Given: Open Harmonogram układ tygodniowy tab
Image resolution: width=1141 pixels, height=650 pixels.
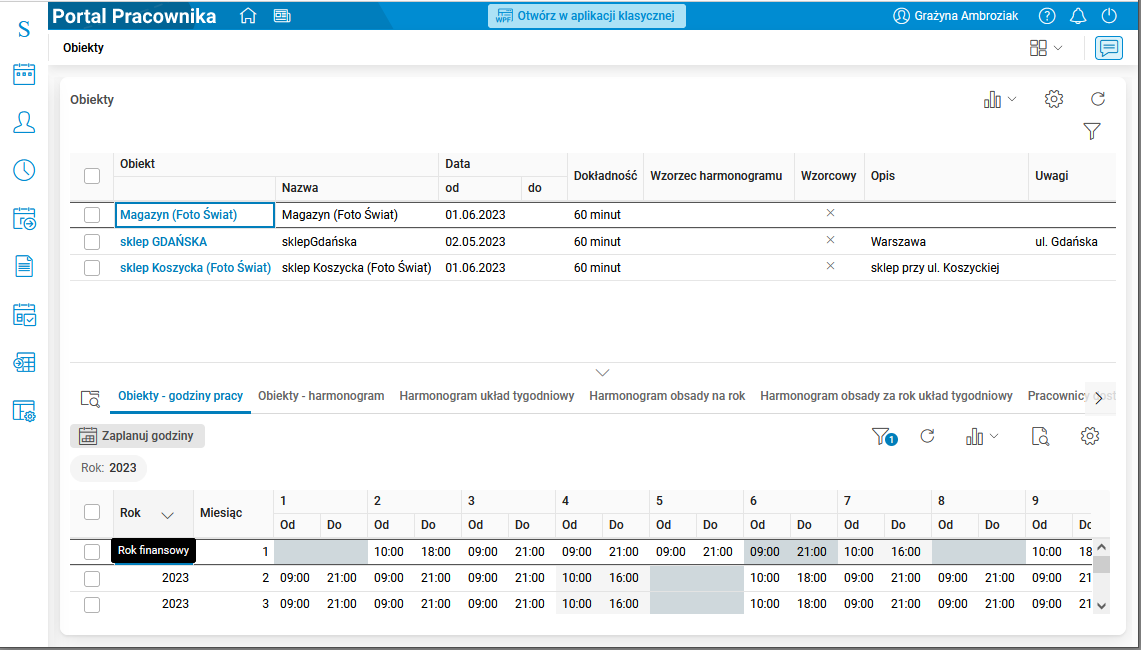Looking at the screenshot, I should click(x=487, y=396).
